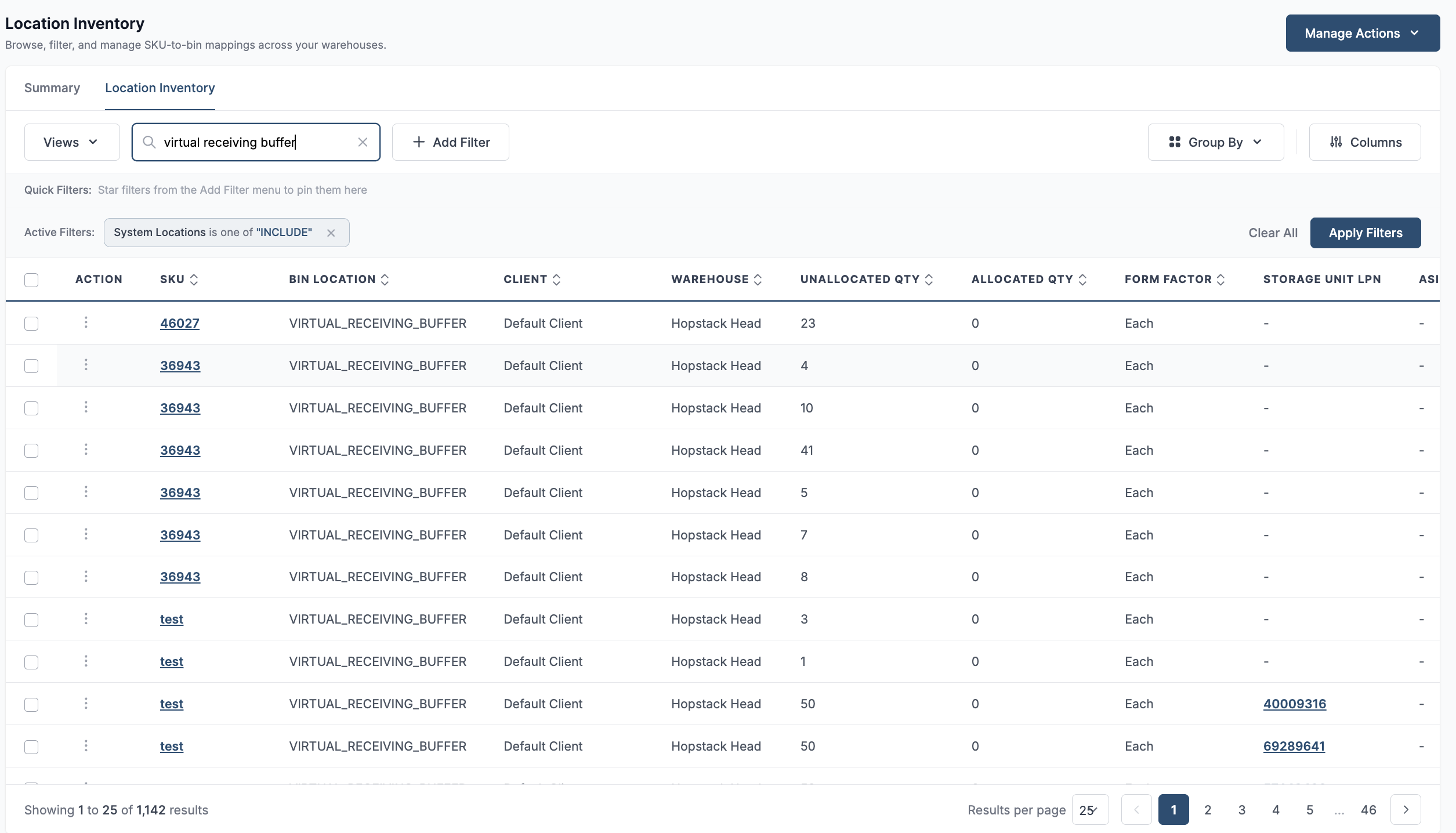This screenshot has height=833, width=1456.
Task: Open the Views dropdown
Action: click(x=72, y=142)
